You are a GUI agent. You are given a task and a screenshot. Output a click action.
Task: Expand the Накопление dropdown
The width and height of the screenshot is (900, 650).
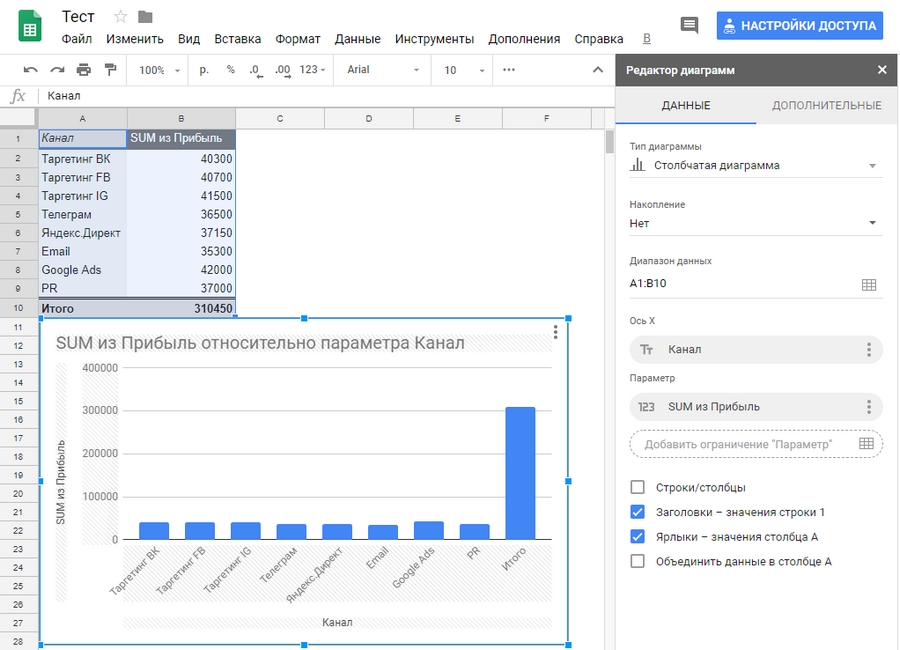755,223
